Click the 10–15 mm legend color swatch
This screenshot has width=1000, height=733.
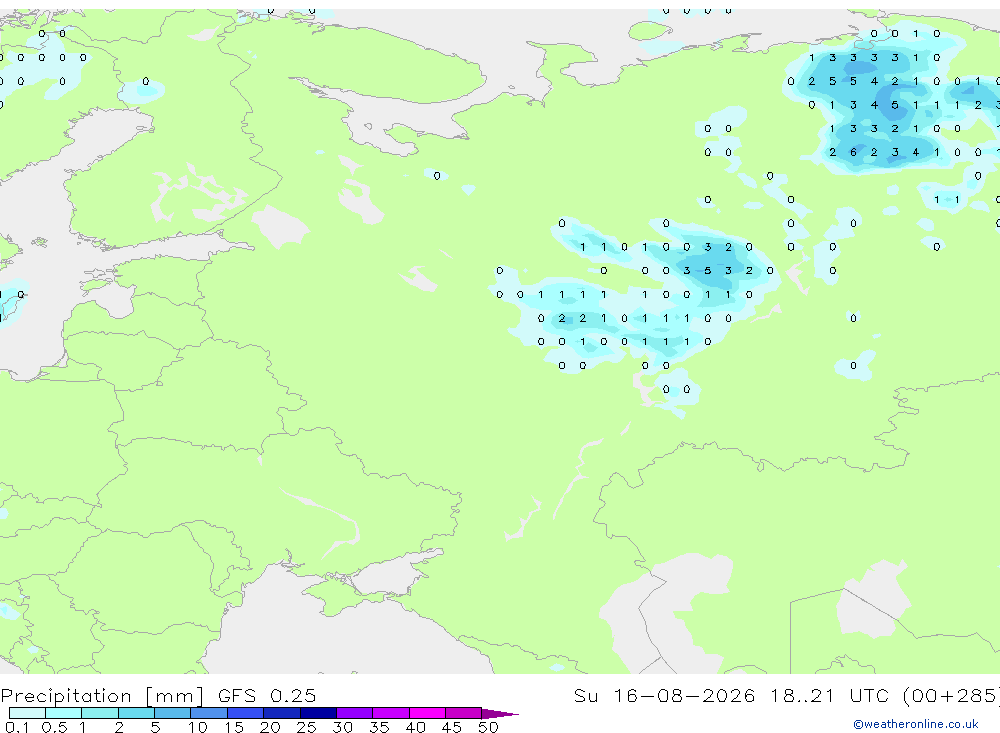(x=209, y=713)
